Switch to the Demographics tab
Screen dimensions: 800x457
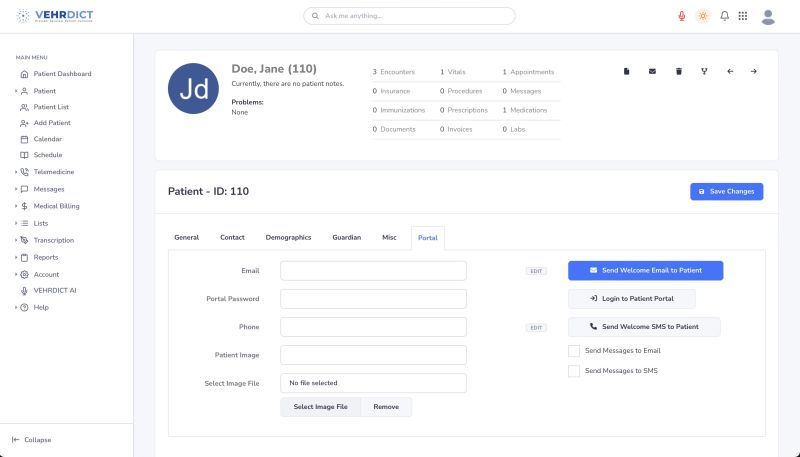tap(288, 237)
